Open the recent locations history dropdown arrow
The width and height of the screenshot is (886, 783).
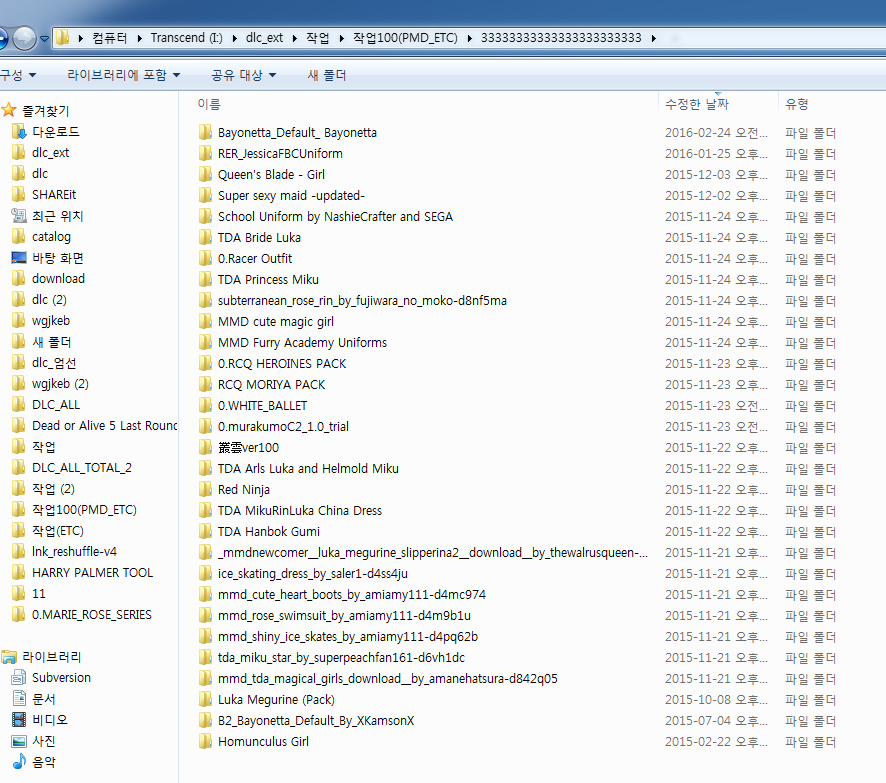pos(45,39)
